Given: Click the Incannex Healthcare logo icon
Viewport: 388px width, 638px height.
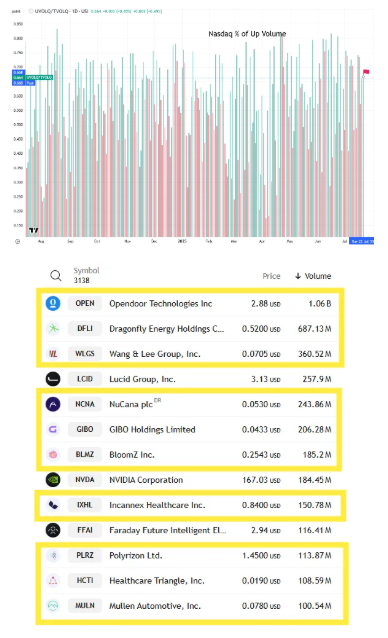Looking at the screenshot, I should tap(53, 505).
